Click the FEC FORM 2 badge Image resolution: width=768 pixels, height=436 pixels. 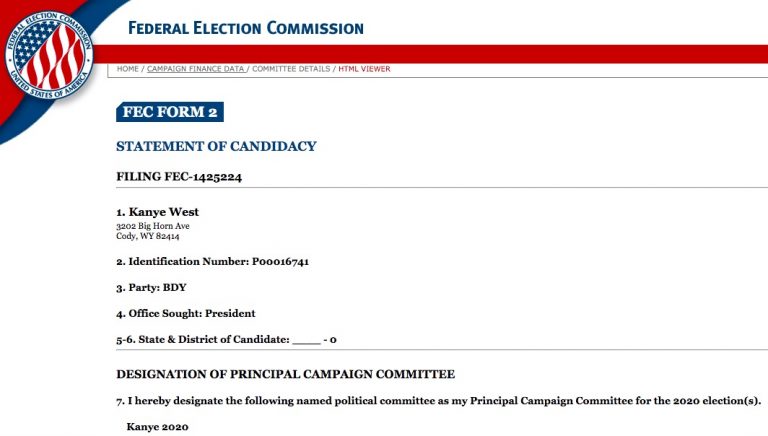[x=170, y=112]
